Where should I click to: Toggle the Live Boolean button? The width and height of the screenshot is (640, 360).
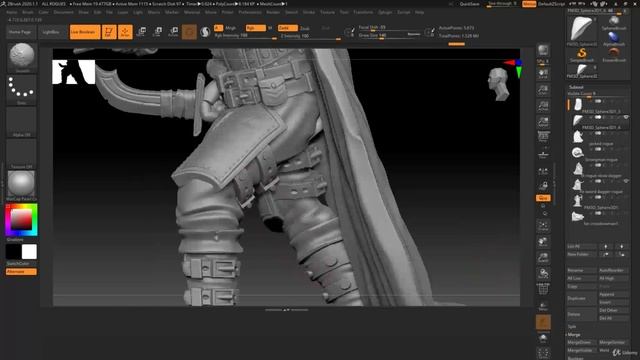coord(85,32)
